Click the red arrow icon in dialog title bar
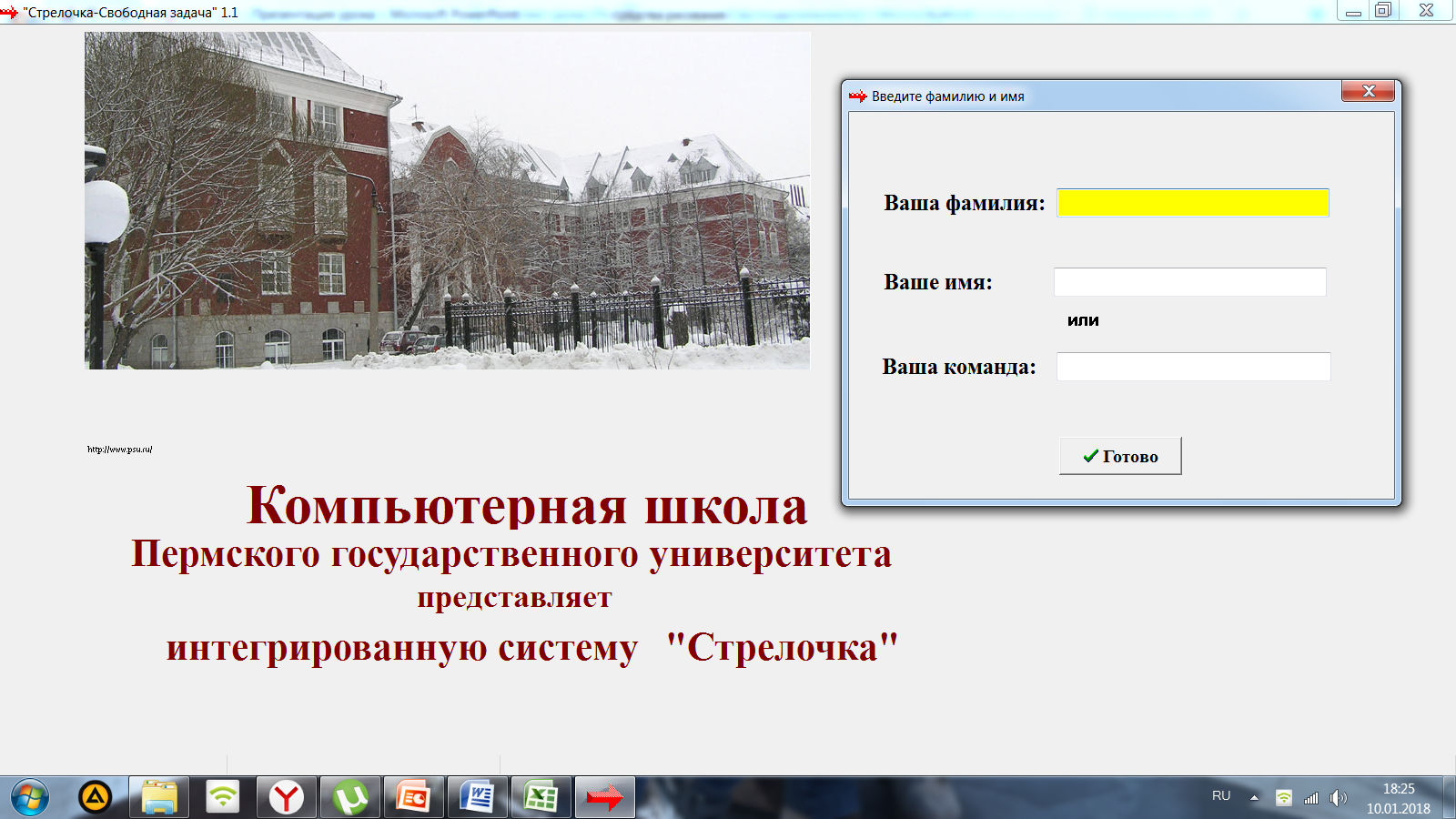 click(x=858, y=96)
